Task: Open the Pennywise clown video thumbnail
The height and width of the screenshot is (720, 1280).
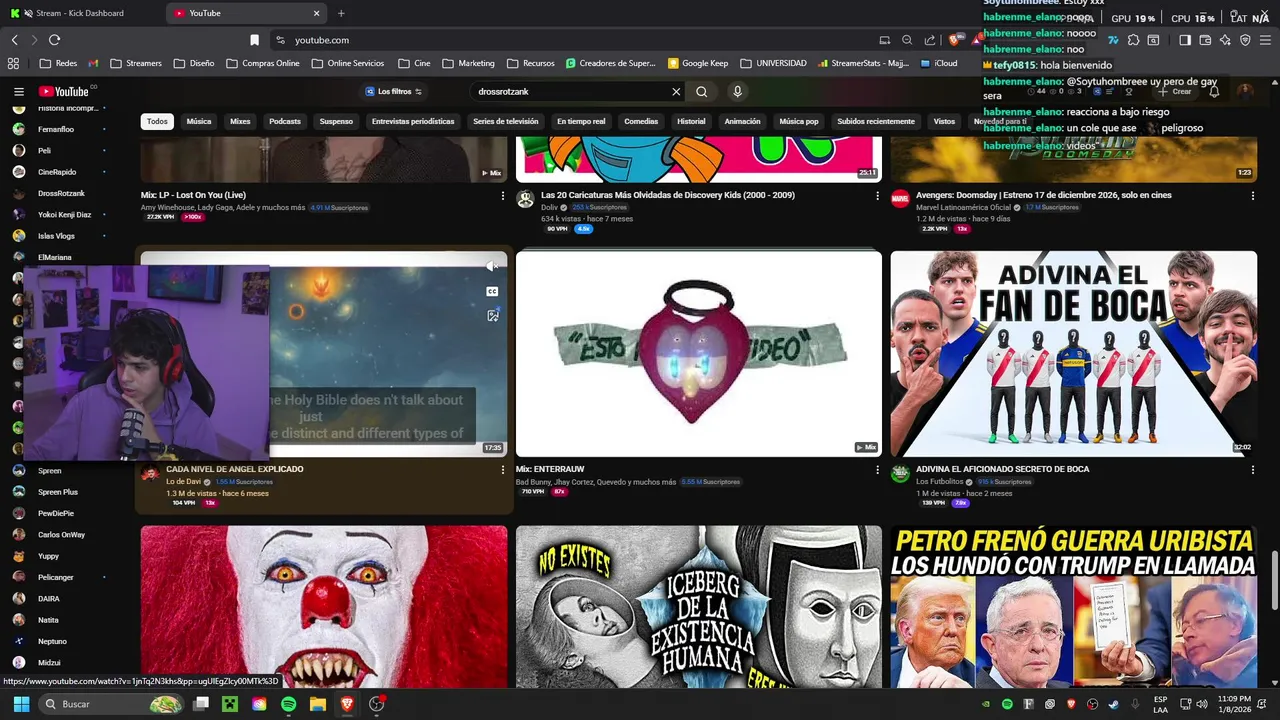Action: pyautogui.click(x=324, y=606)
